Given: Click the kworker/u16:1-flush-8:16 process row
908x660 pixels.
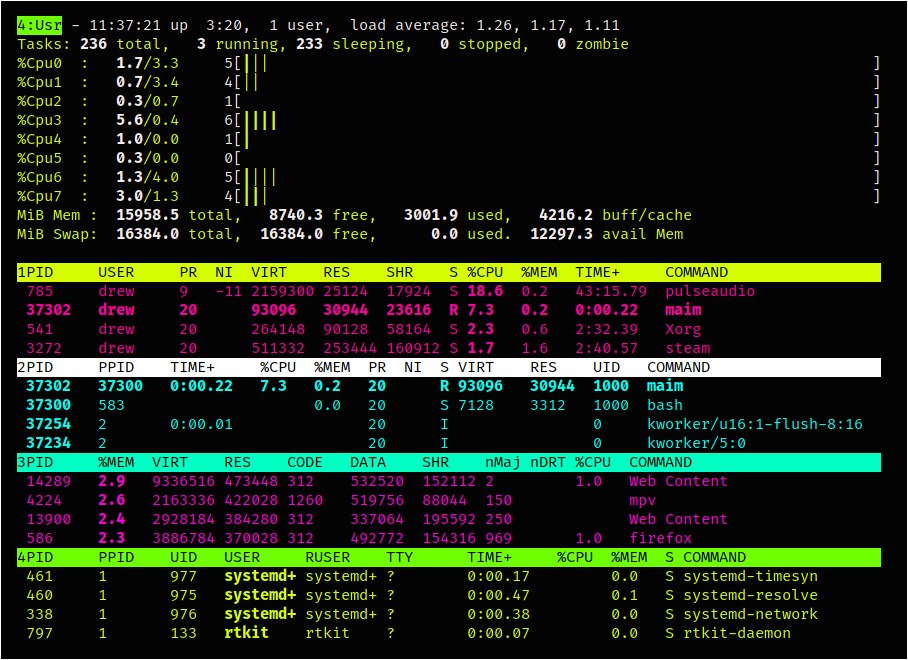Looking at the screenshot, I should (754, 424).
